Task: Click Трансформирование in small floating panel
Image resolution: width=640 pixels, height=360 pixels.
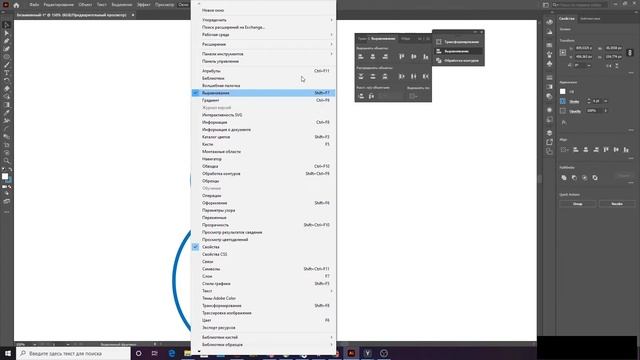Action: coord(458,42)
